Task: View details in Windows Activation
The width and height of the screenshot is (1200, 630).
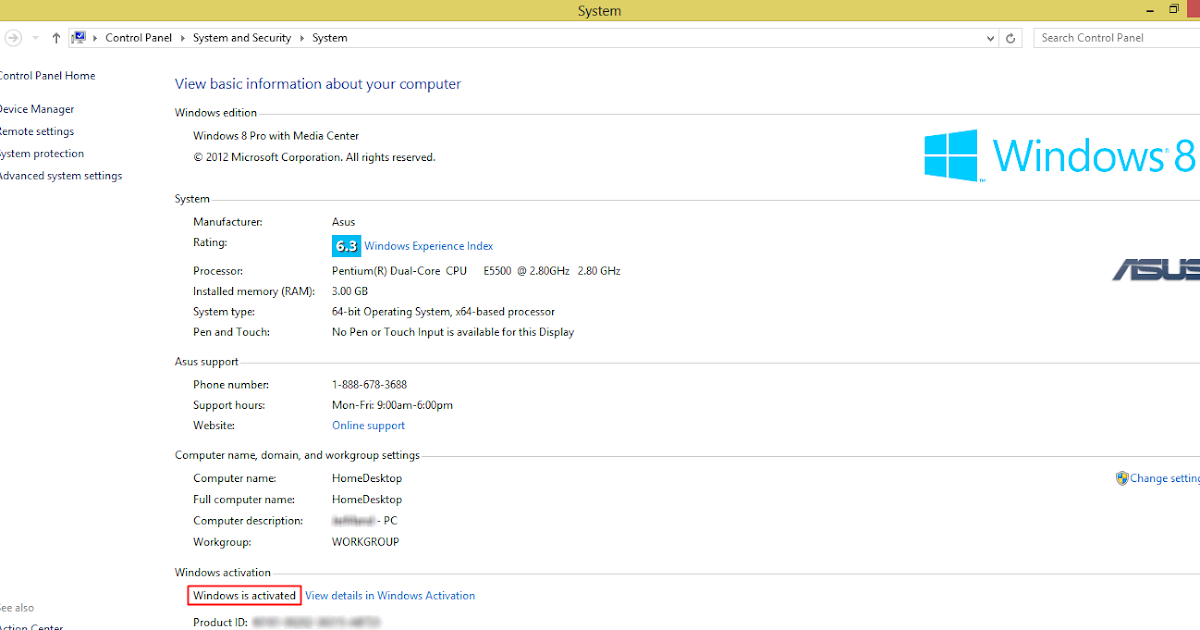Action: [390, 595]
